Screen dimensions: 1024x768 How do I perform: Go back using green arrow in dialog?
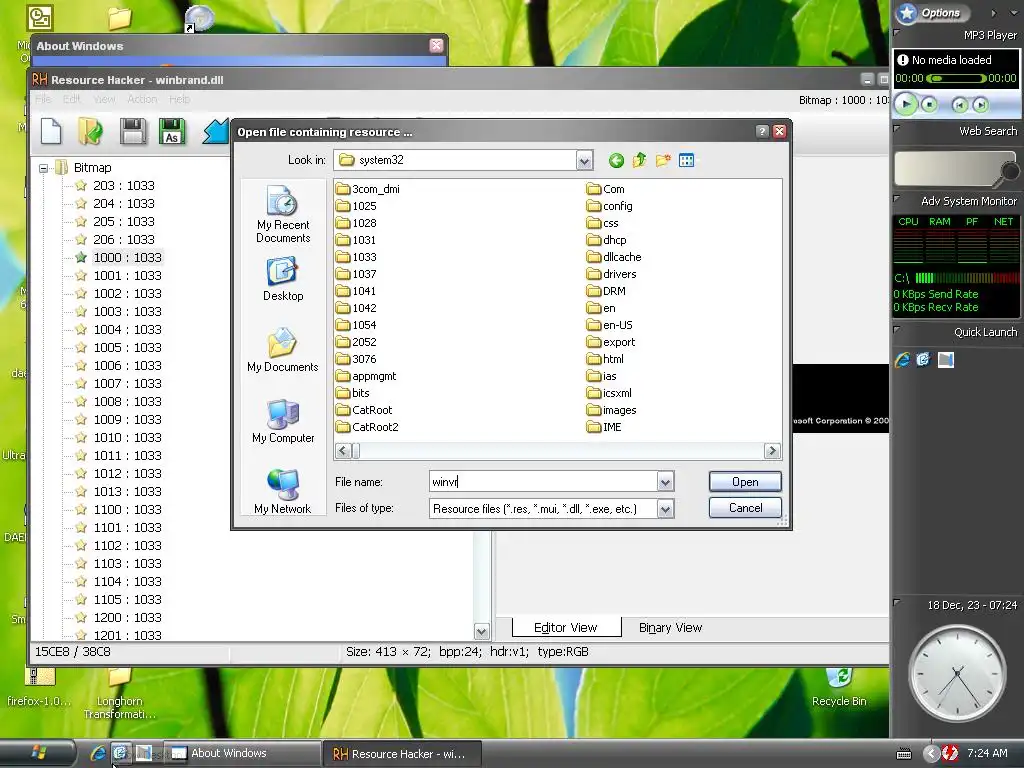[616, 160]
